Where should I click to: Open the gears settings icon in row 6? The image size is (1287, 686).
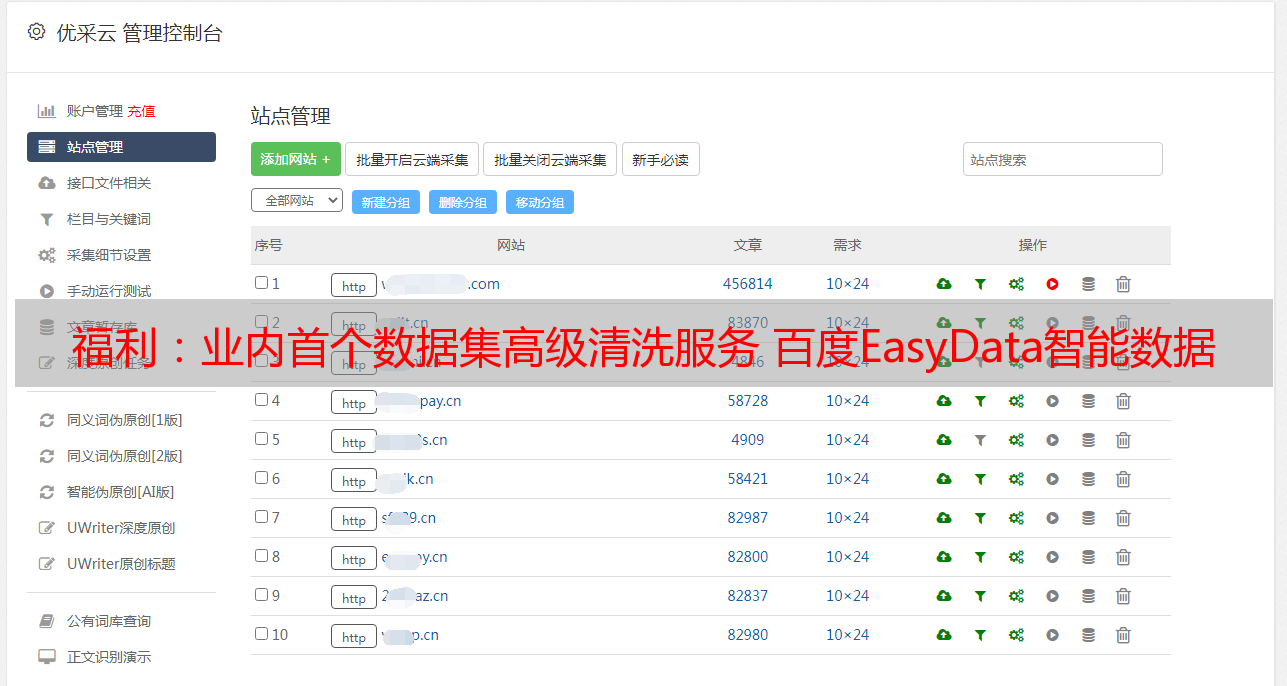point(1016,479)
